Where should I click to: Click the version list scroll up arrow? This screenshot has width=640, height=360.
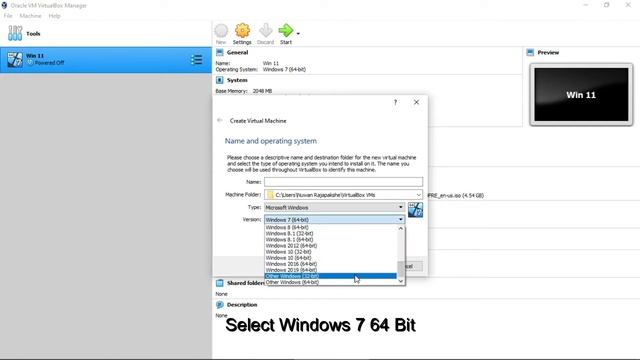pyautogui.click(x=400, y=229)
